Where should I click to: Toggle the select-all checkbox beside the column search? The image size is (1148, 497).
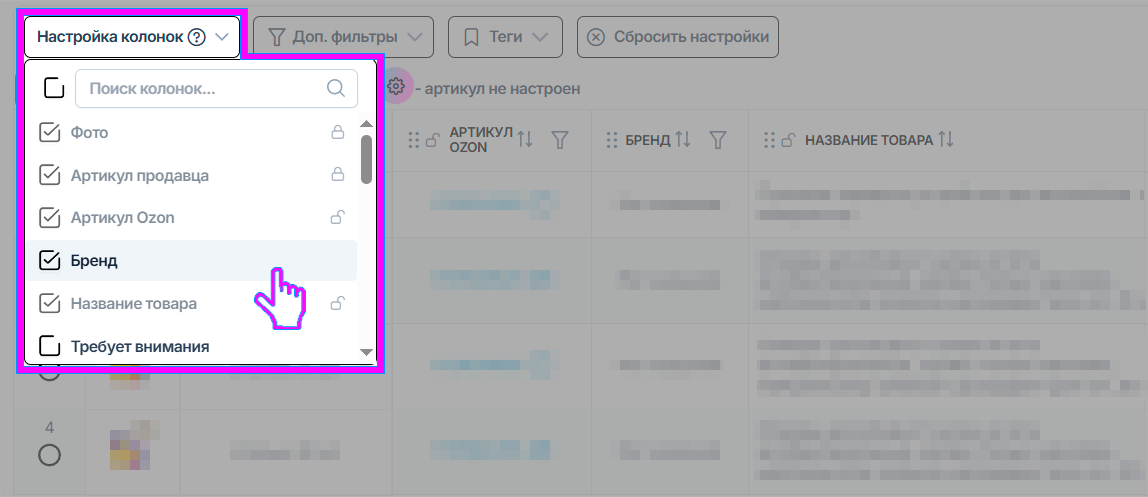(x=54, y=88)
